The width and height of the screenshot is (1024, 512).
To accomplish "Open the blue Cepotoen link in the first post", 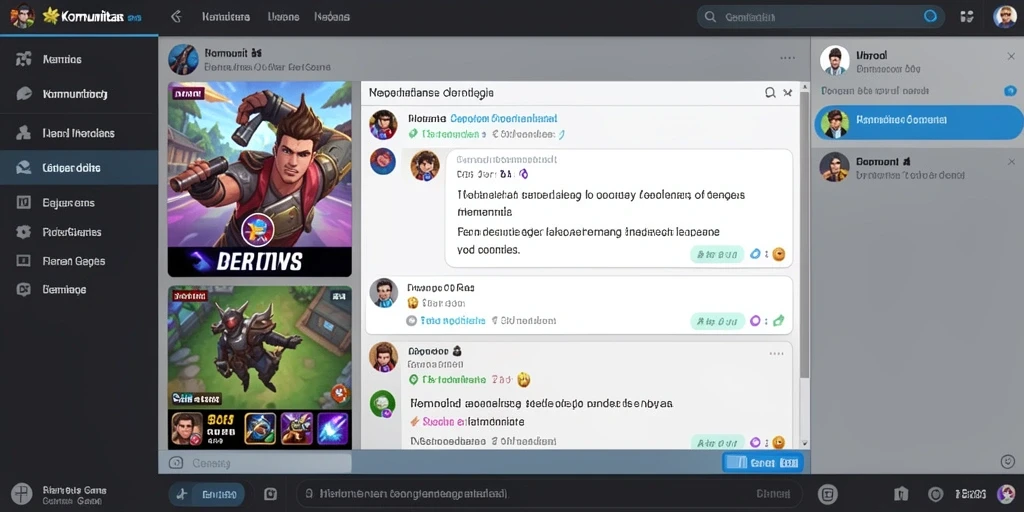I will 504,119.
